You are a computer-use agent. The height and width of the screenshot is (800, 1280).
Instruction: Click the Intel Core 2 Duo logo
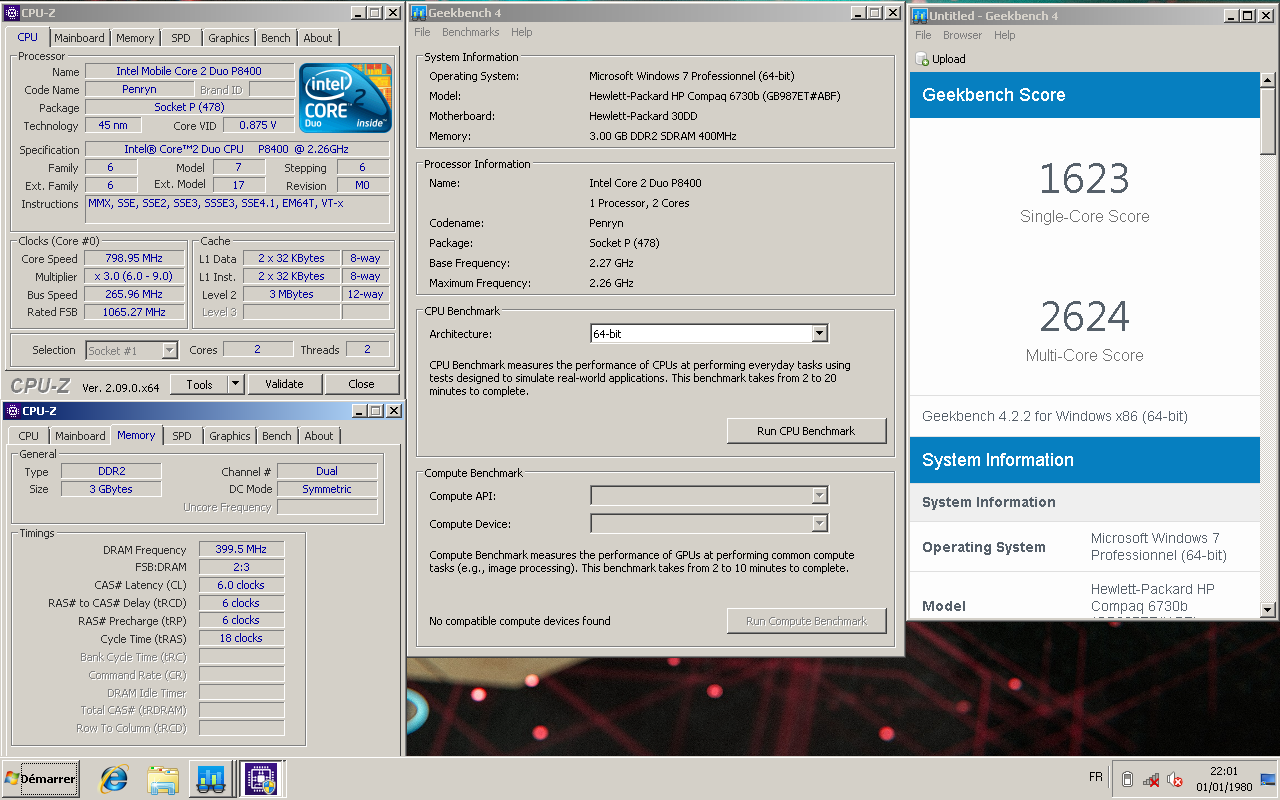coord(346,97)
